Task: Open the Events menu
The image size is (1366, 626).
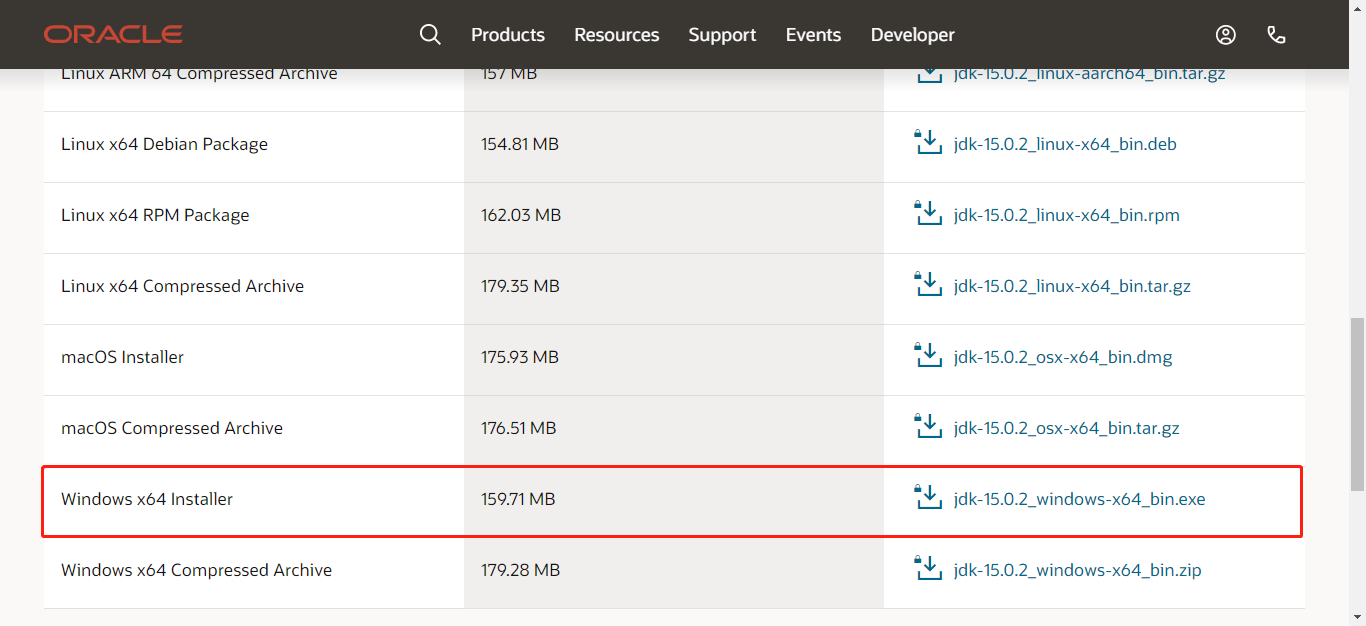Action: (x=813, y=35)
